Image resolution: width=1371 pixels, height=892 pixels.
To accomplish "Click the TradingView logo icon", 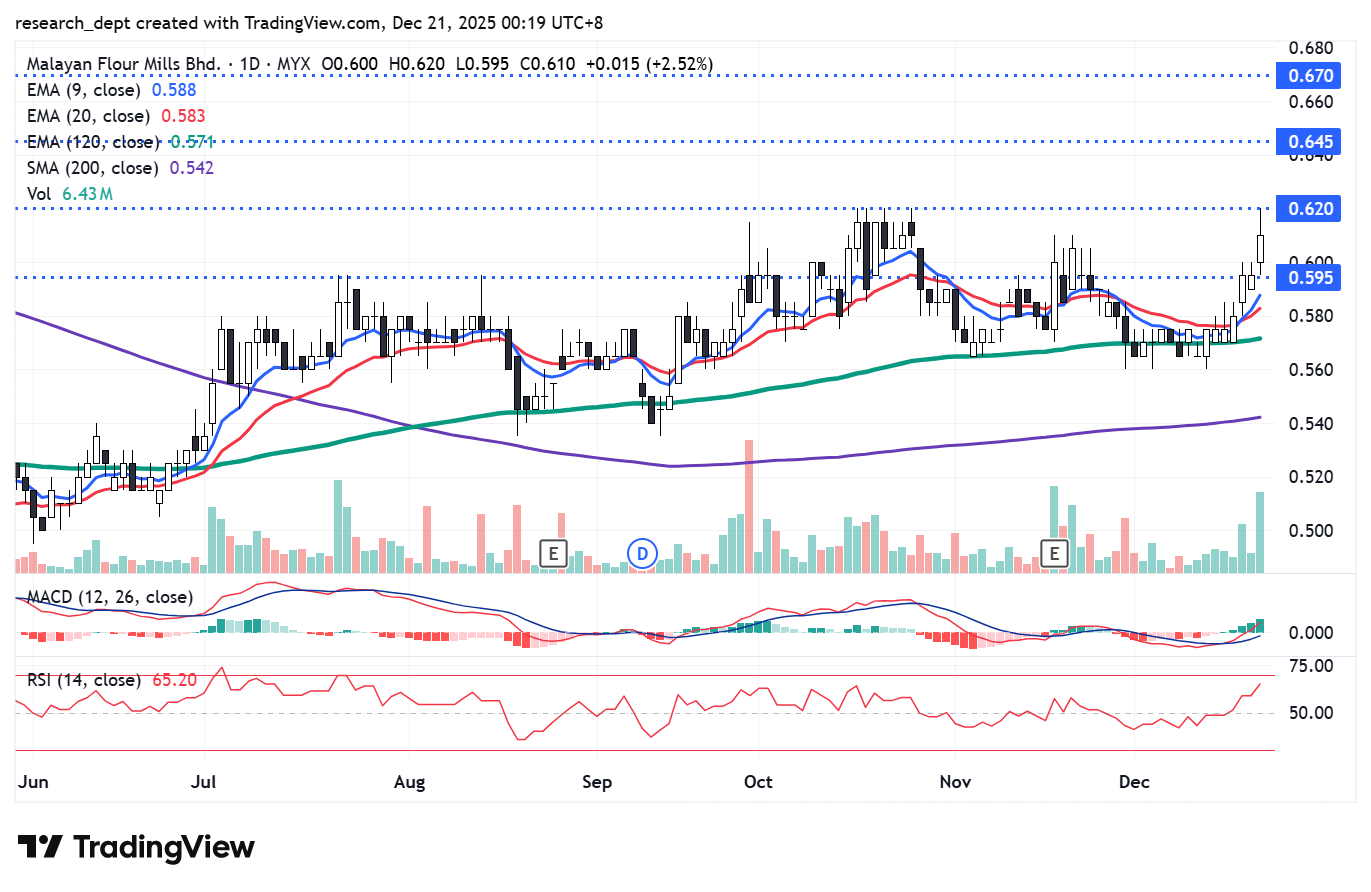I will point(40,848).
